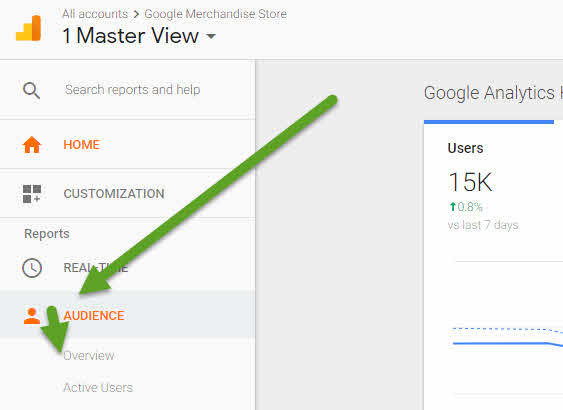Click the 0.8% change indicator

pyautogui.click(x=466, y=207)
